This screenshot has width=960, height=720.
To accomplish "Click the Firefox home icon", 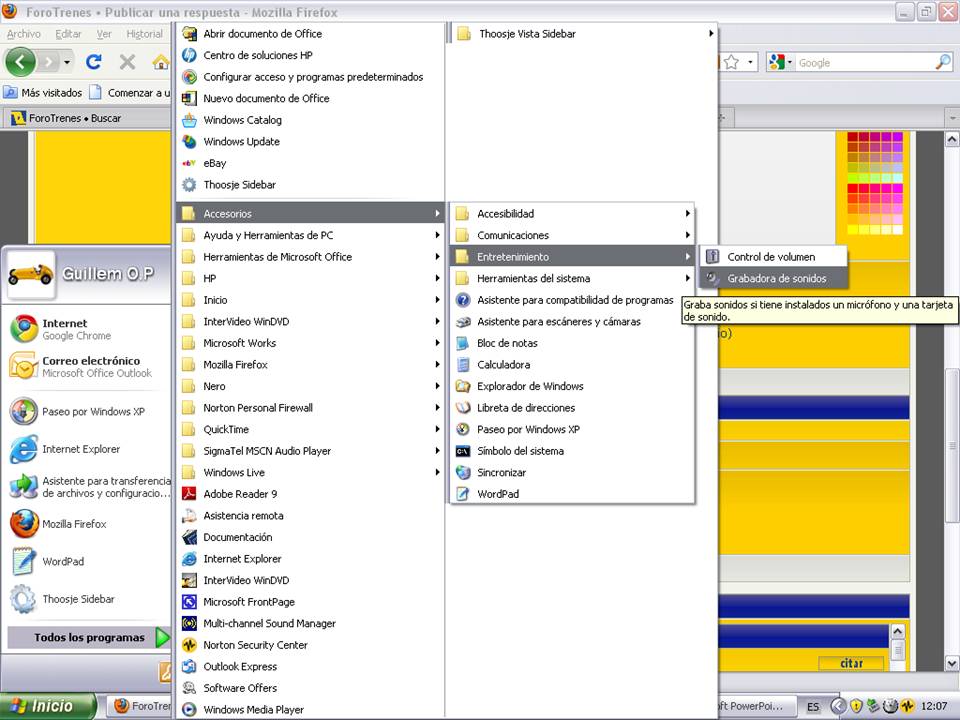I will point(160,62).
